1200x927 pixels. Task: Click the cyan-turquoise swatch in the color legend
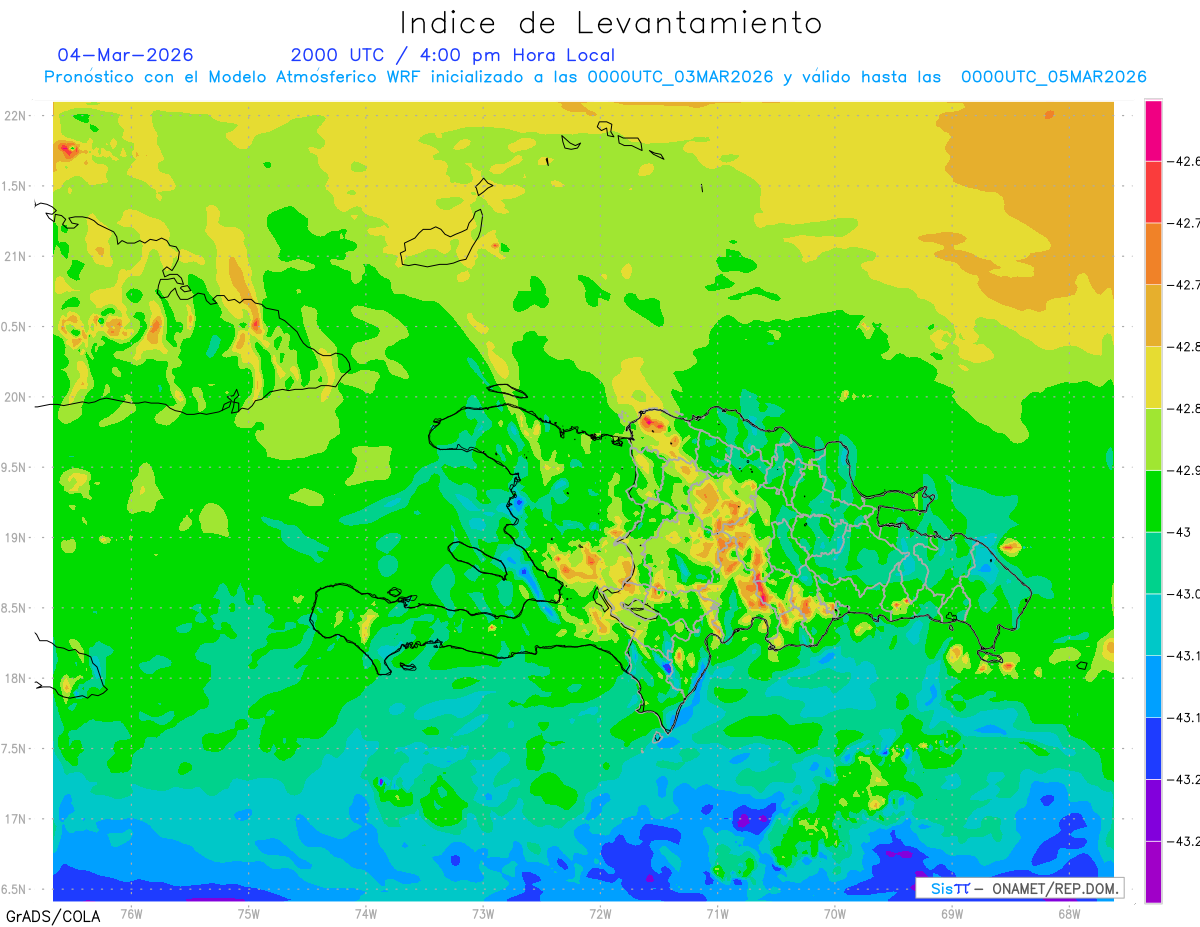(x=1153, y=624)
